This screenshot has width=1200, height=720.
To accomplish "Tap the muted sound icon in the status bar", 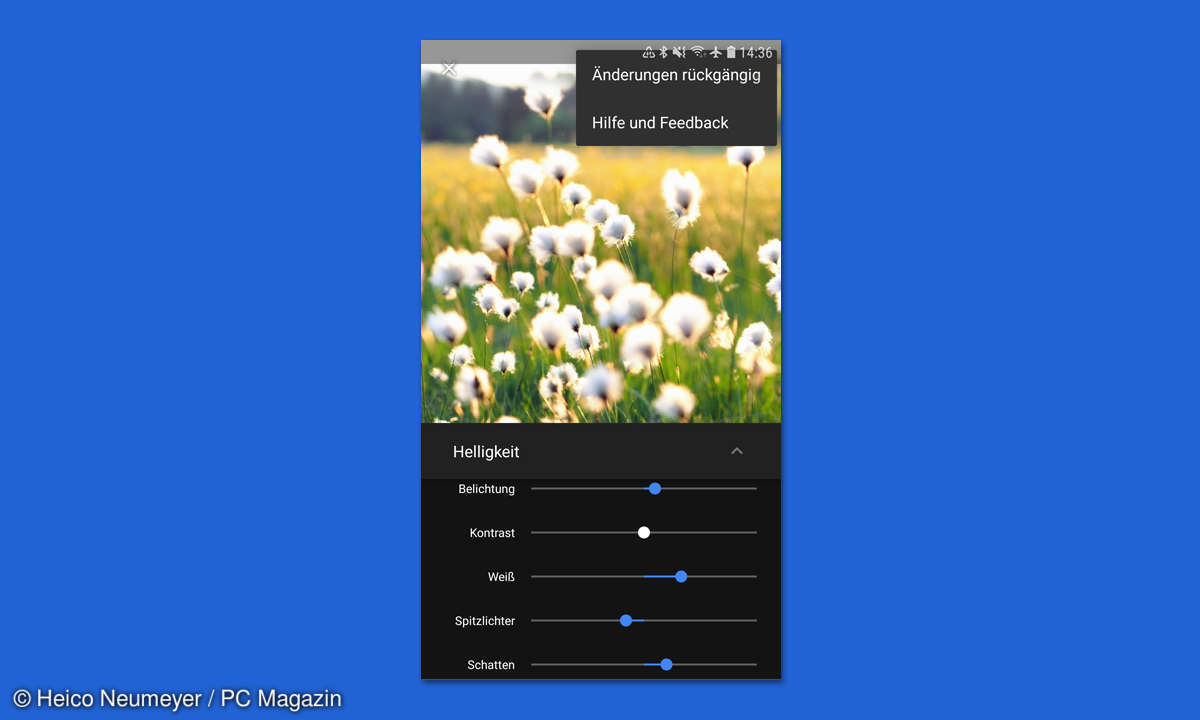I will click(x=679, y=52).
